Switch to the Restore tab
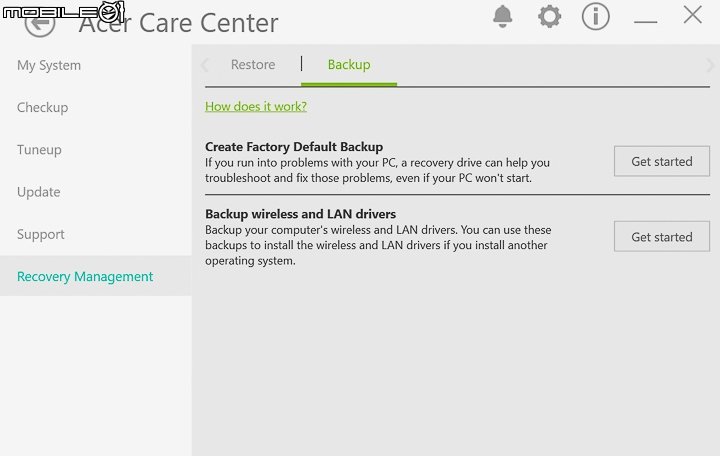720x456 pixels. tap(253, 65)
